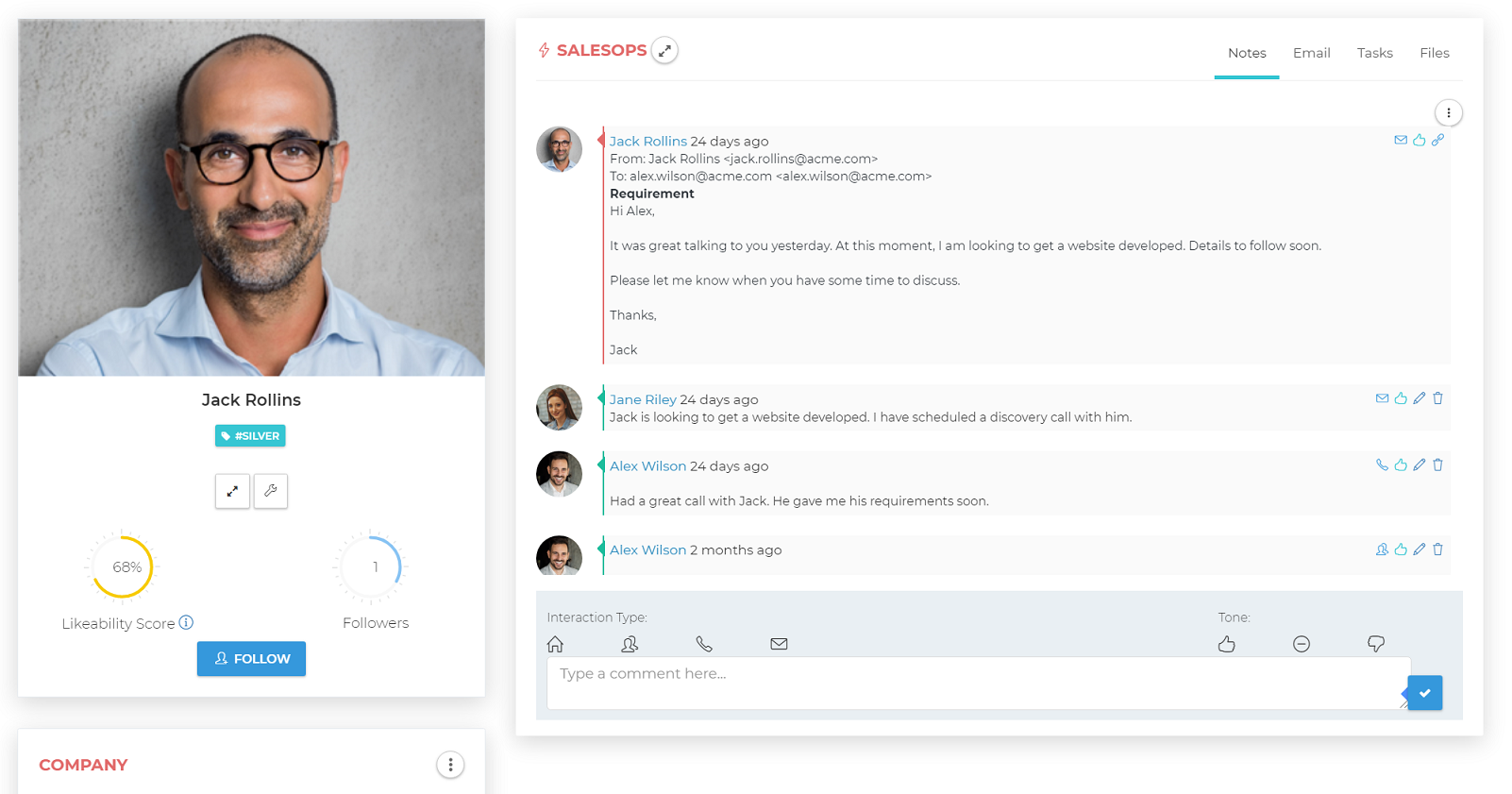The width and height of the screenshot is (1512, 794).
Task: Expand the SalesOps panel with arrow icon
Action: 665,50
